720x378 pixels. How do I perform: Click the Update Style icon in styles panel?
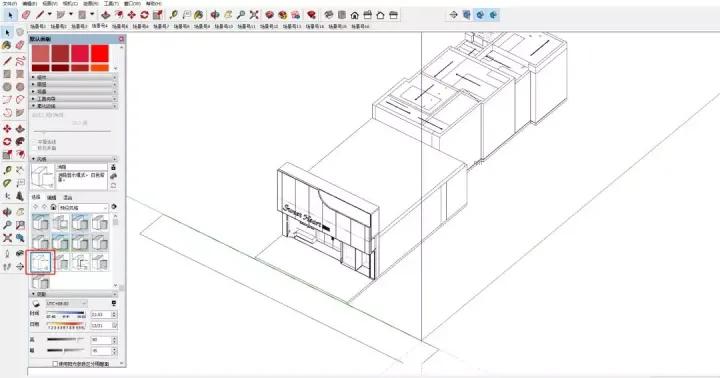click(113, 185)
